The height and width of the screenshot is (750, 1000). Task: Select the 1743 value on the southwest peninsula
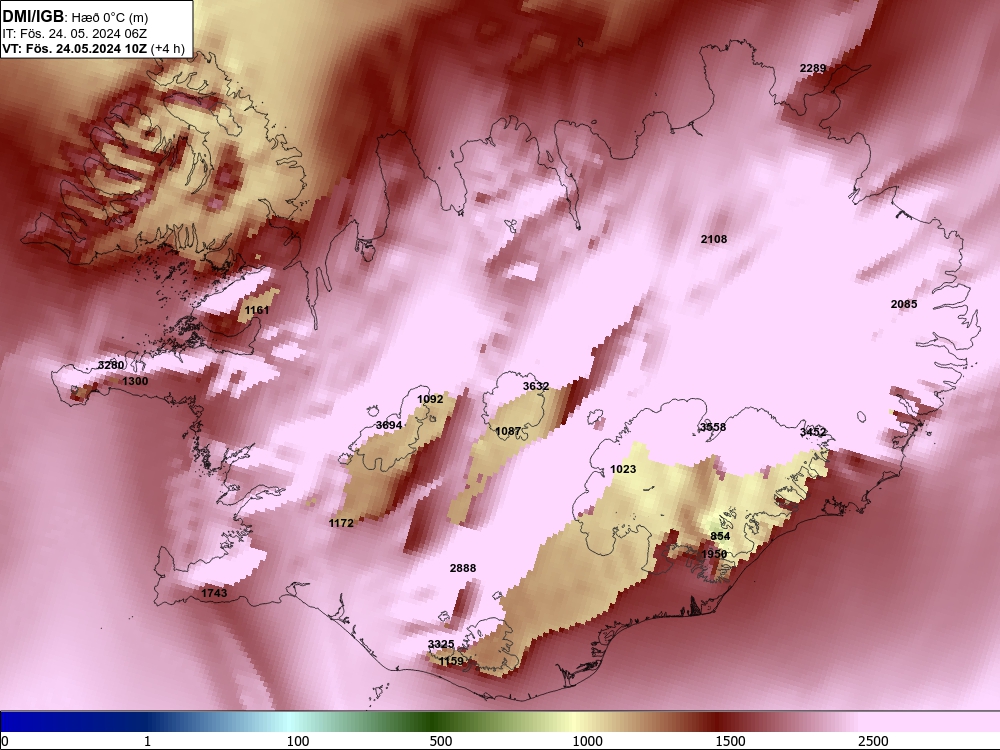pyautogui.click(x=214, y=593)
